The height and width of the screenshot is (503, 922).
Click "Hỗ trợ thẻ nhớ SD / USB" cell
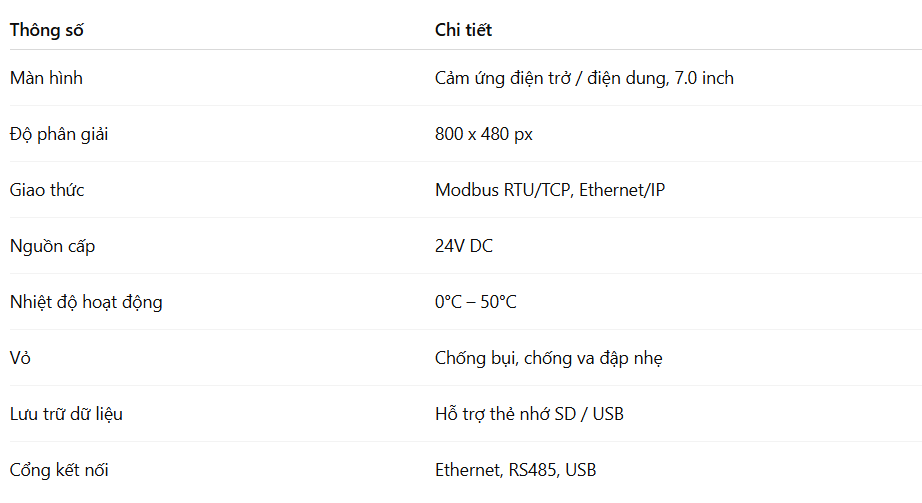point(529,414)
